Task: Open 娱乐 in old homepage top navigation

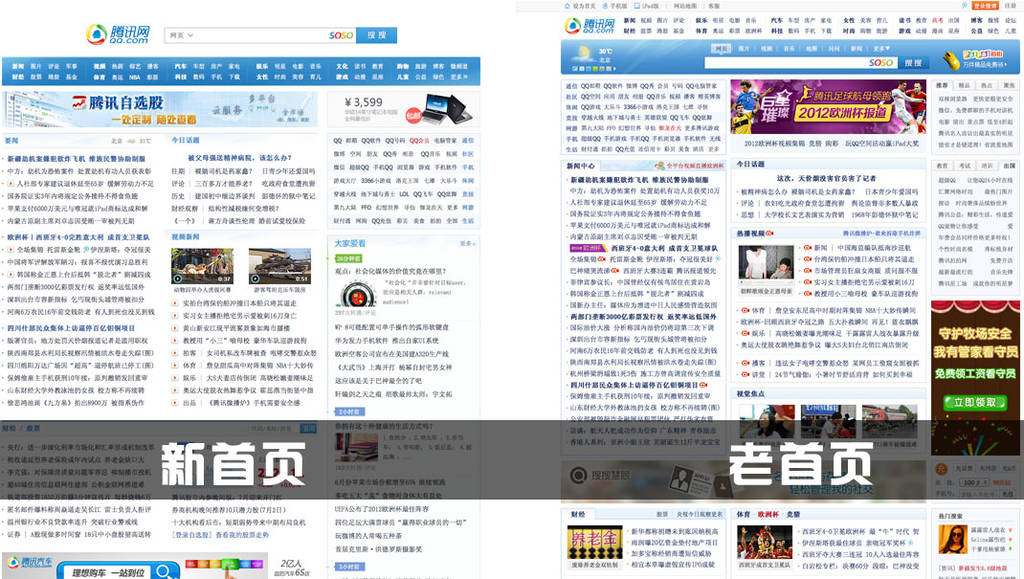Action: point(702,20)
